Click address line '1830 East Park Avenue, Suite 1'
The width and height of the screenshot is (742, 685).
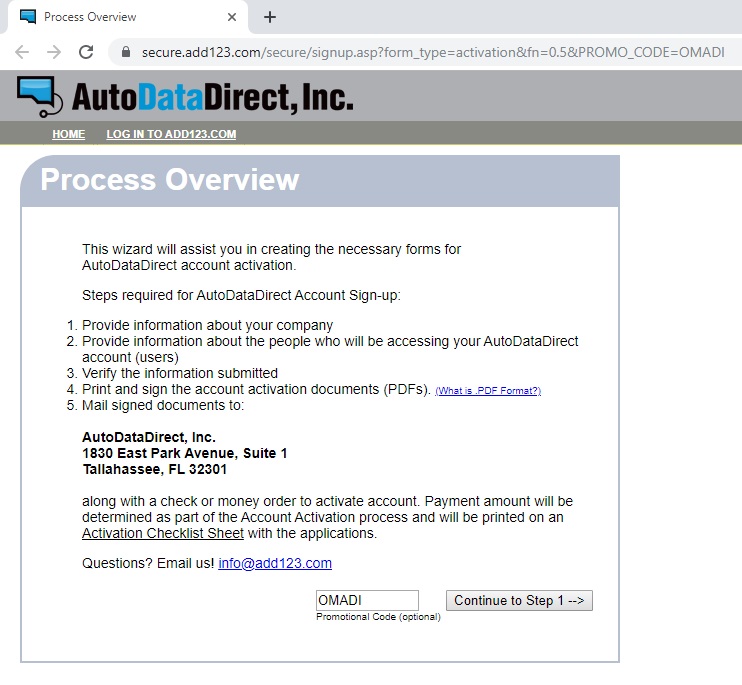point(185,453)
